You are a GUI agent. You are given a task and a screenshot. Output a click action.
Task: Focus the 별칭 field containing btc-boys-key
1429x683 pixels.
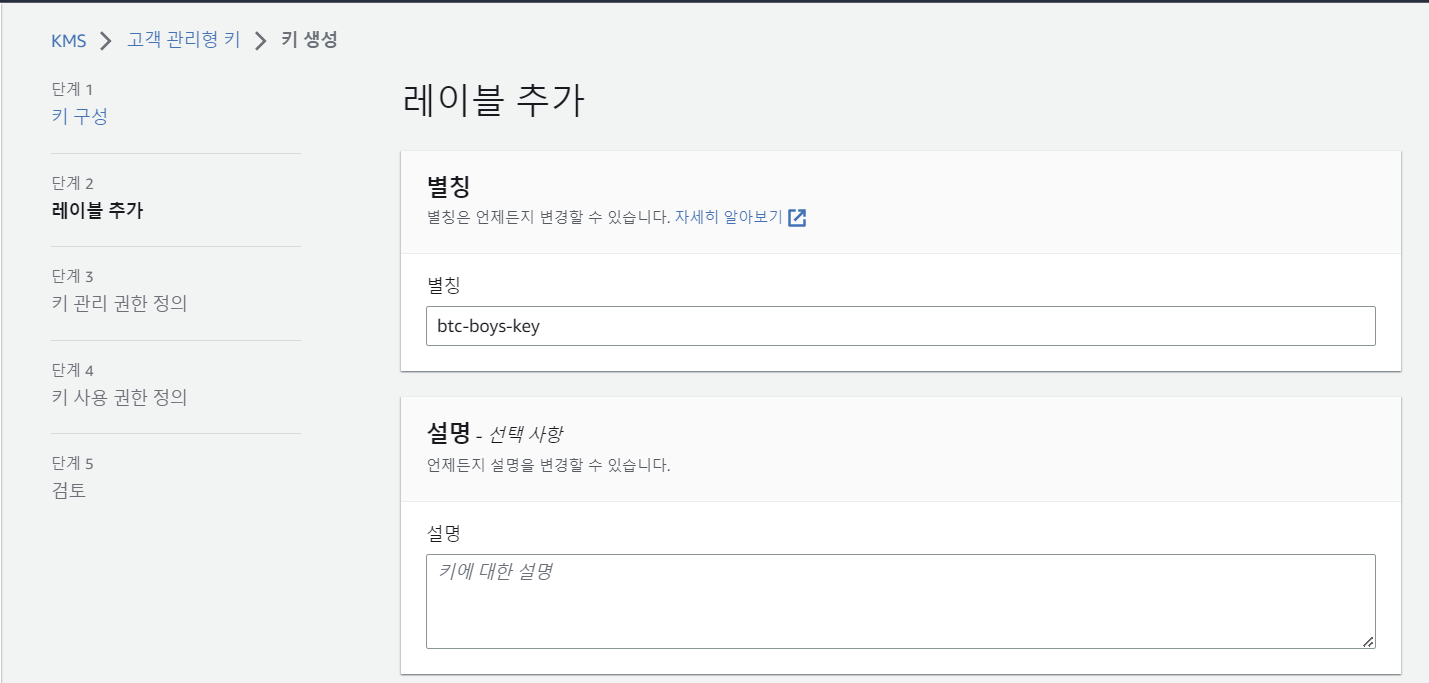tap(900, 326)
